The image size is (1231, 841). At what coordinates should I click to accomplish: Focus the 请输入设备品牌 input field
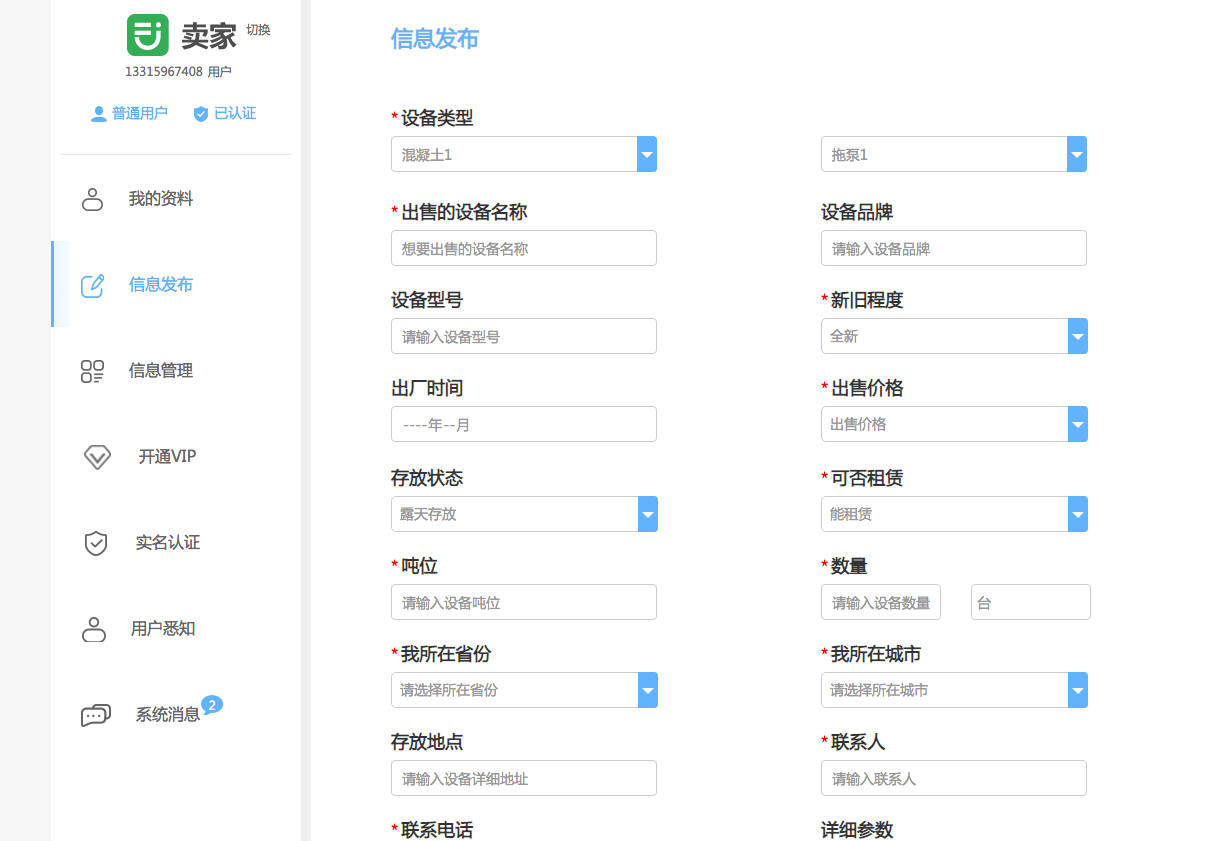954,248
